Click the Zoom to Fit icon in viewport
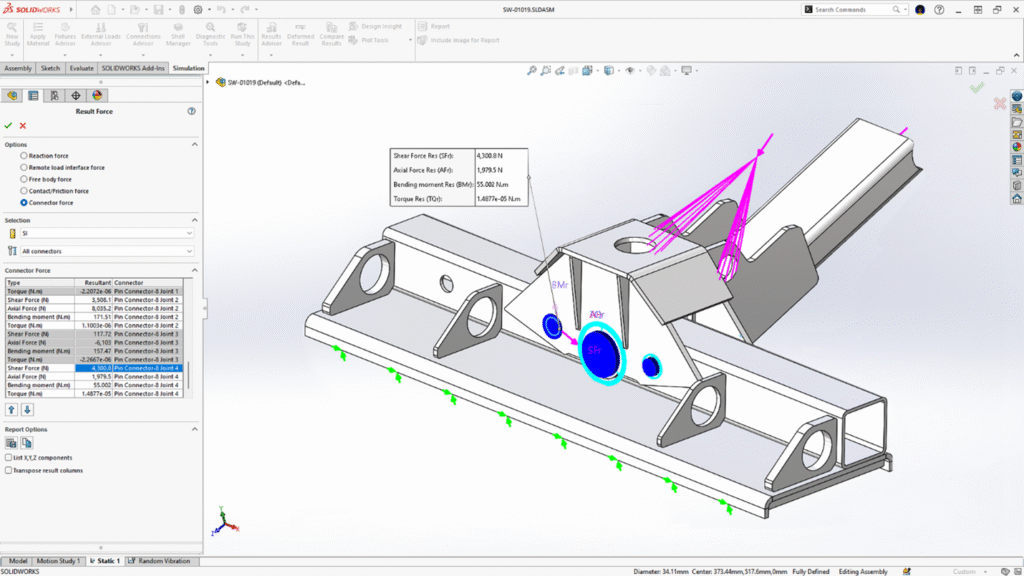 (x=535, y=71)
